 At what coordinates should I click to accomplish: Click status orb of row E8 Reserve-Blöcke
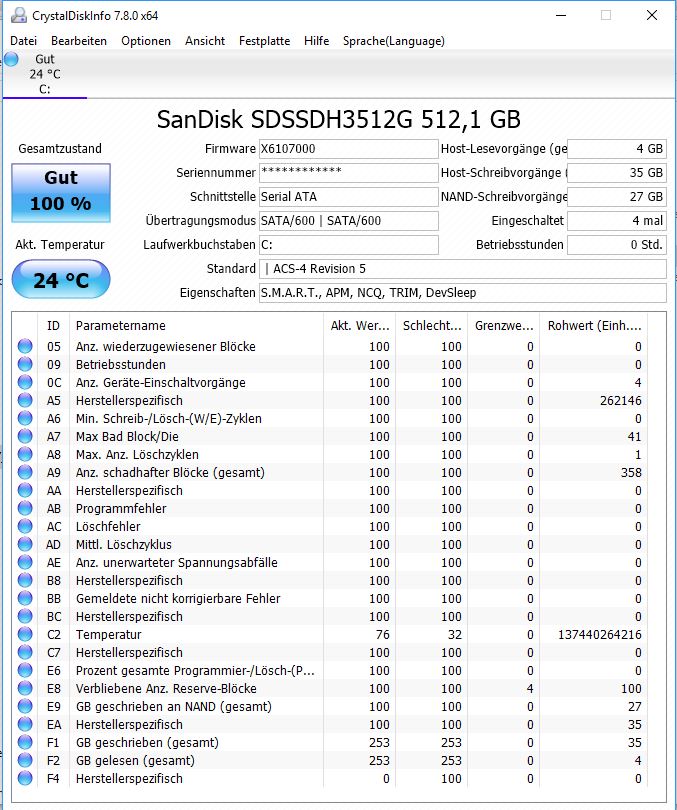coord(25,688)
